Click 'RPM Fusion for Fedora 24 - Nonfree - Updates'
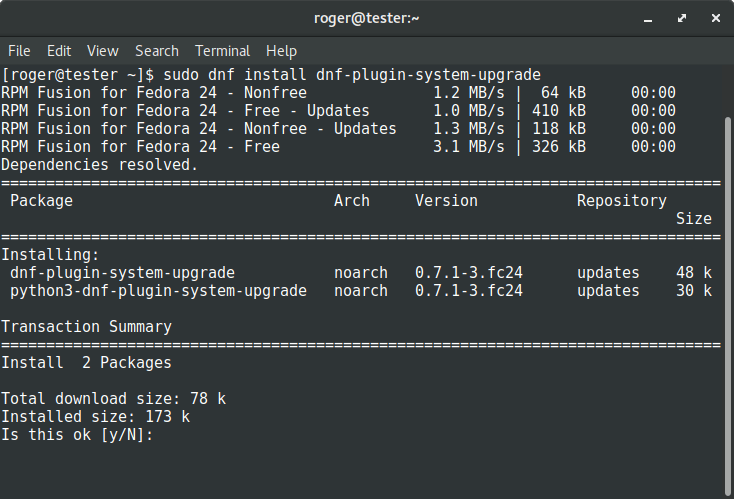The image size is (734, 499). (x=199, y=129)
